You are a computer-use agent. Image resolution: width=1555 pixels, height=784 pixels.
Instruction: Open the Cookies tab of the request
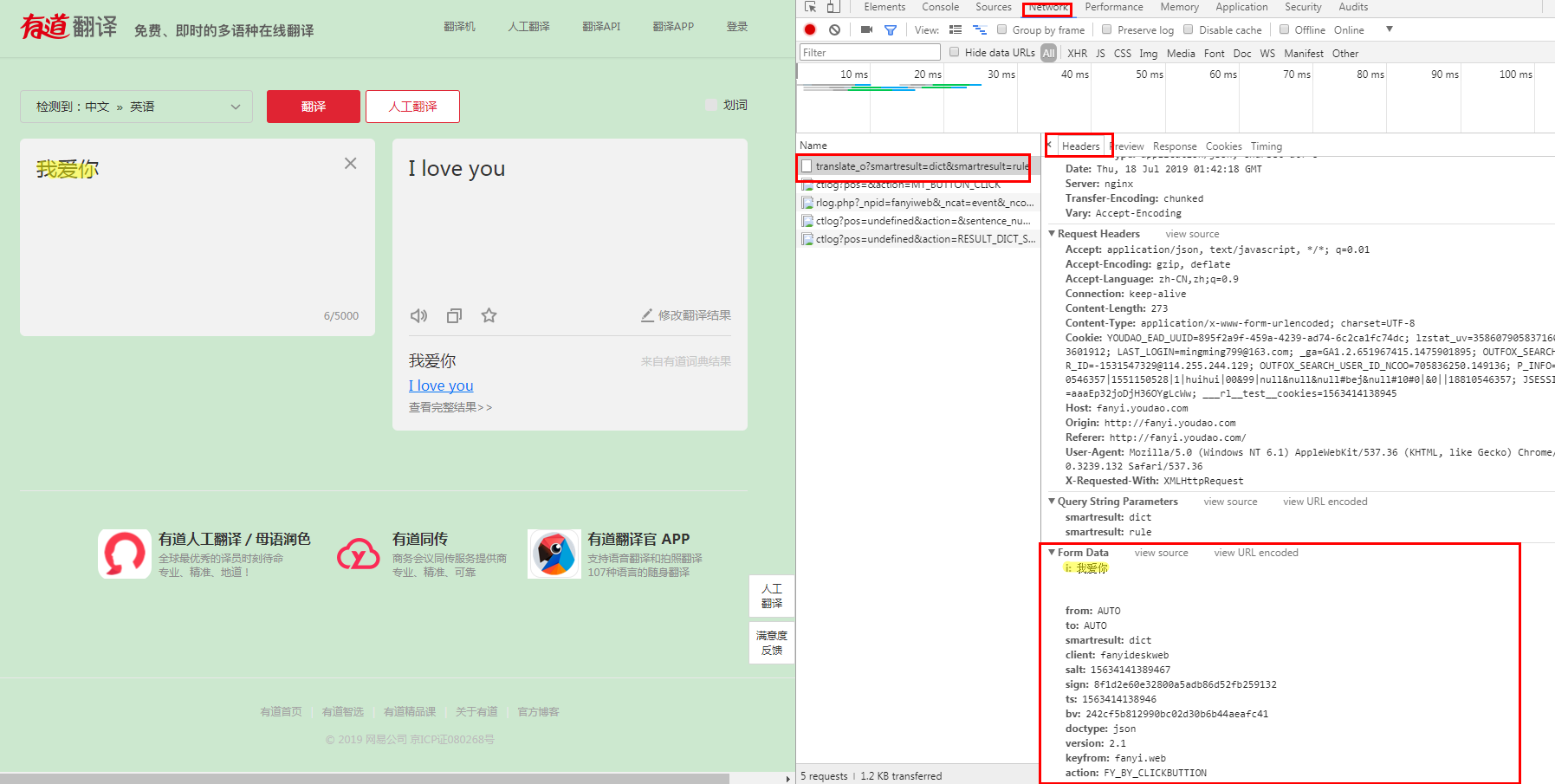(x=1223, y=146)
